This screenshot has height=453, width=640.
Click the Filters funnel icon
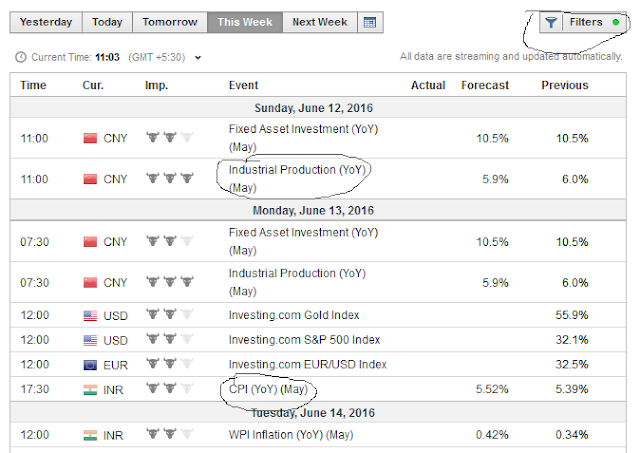pyautogui.click(x=549, y=22)
